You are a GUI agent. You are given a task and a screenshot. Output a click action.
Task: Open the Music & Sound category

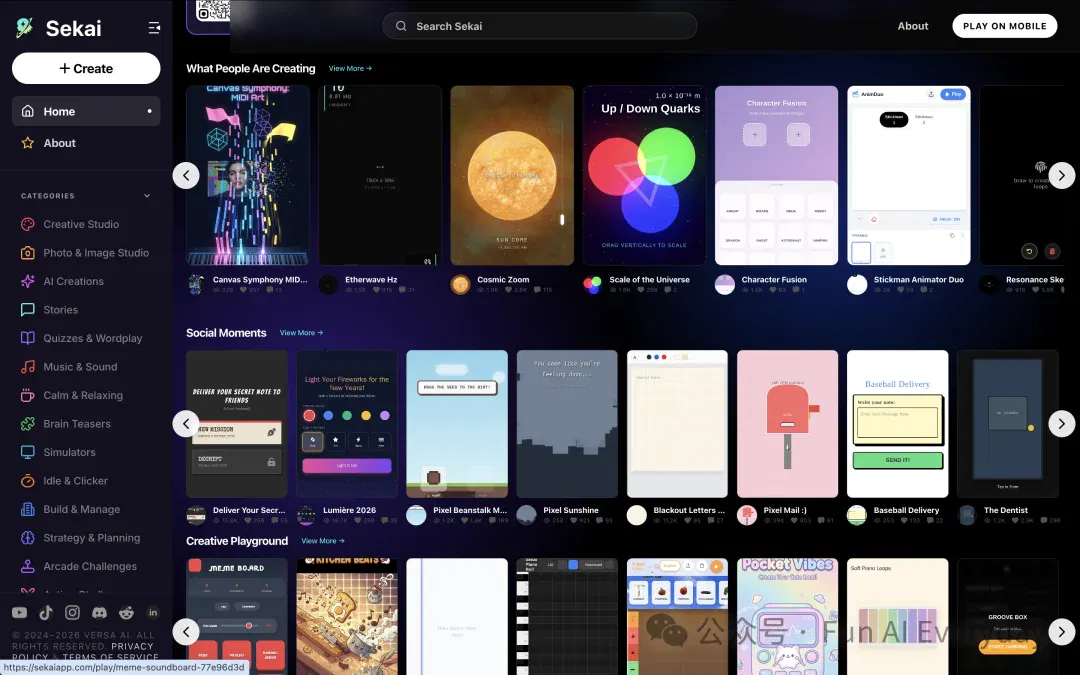point(80,366)
